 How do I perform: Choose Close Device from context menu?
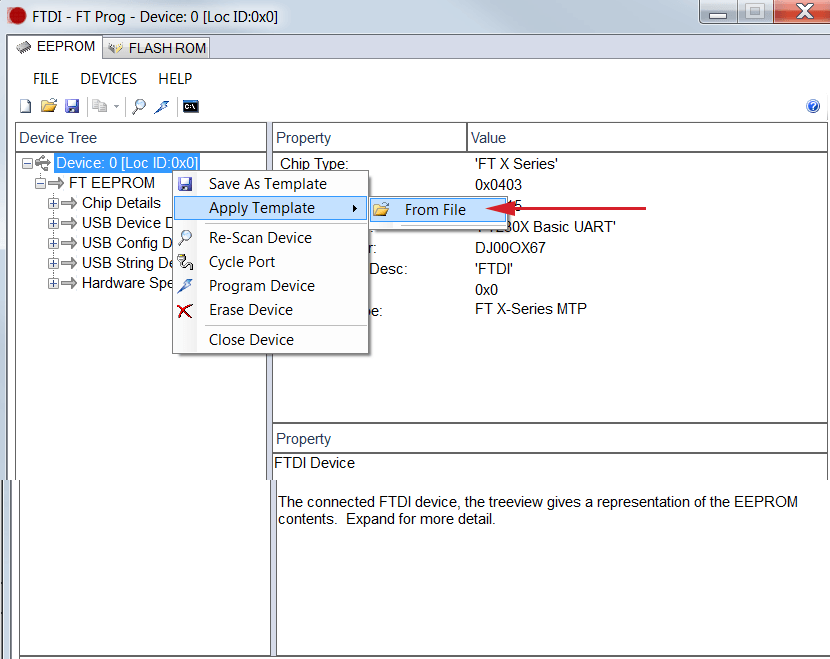(270, 340)
